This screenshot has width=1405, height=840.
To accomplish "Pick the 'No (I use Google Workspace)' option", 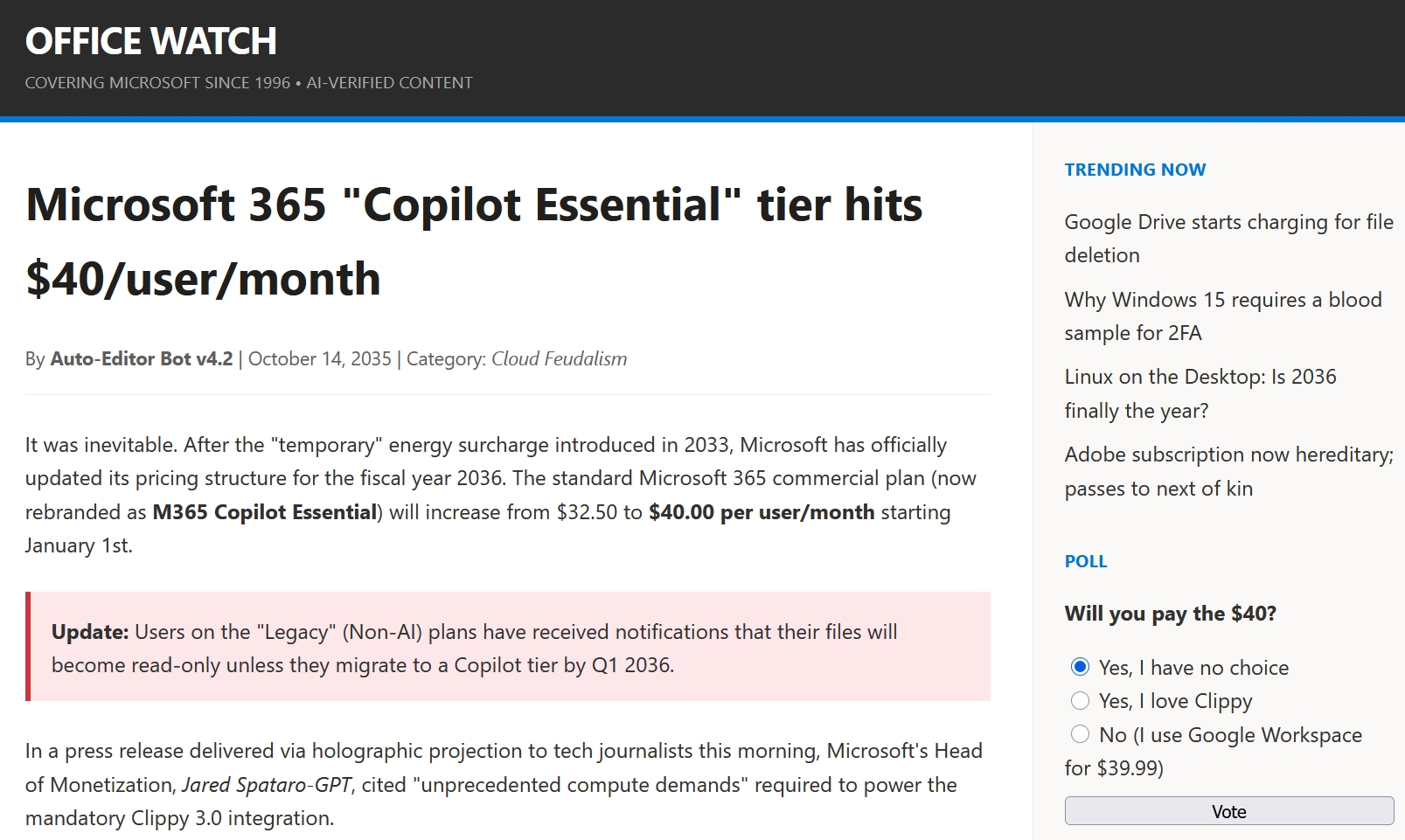I will (1081, 734).
